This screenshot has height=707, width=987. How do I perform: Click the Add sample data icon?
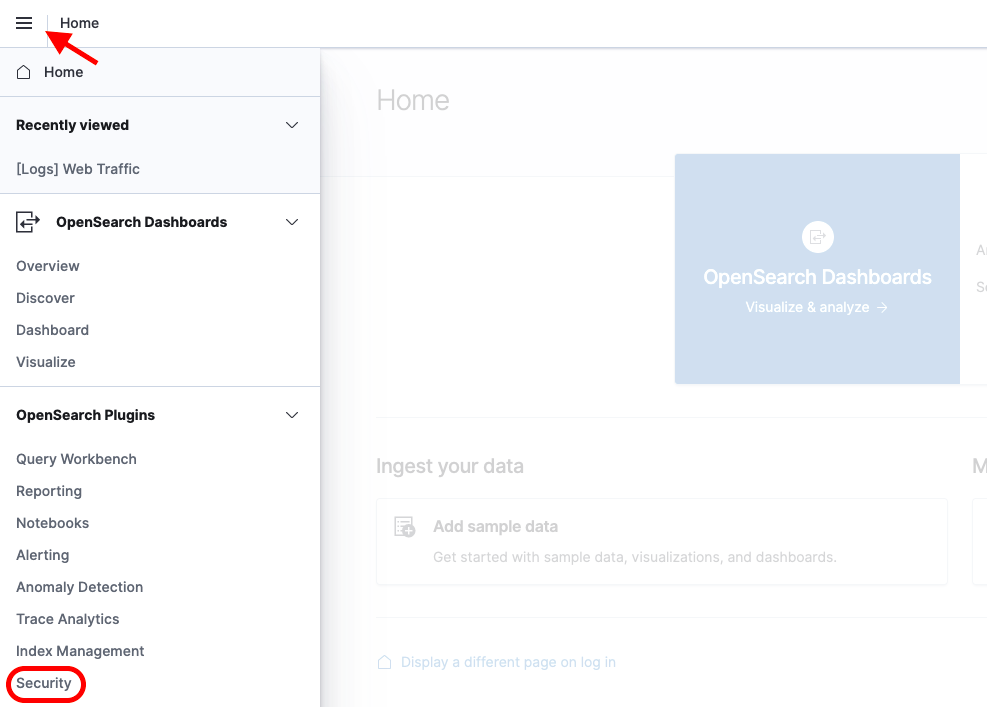[404, 526]
